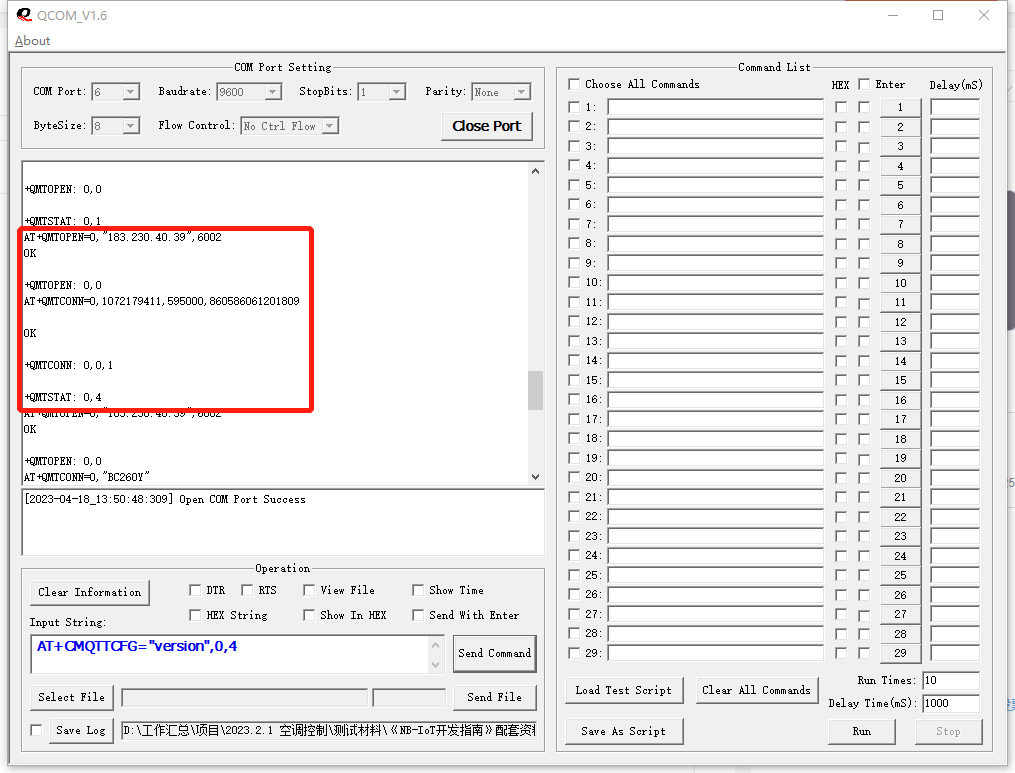Check the select checkbox for command 25

574,576
